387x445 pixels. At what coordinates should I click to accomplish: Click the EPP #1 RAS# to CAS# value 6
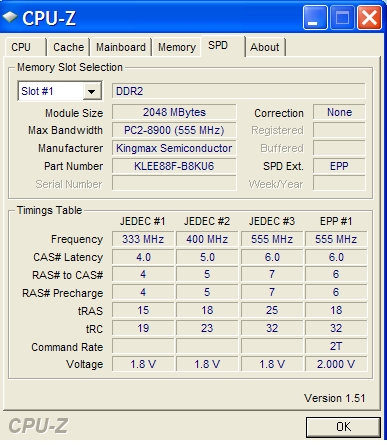(336, 274)
